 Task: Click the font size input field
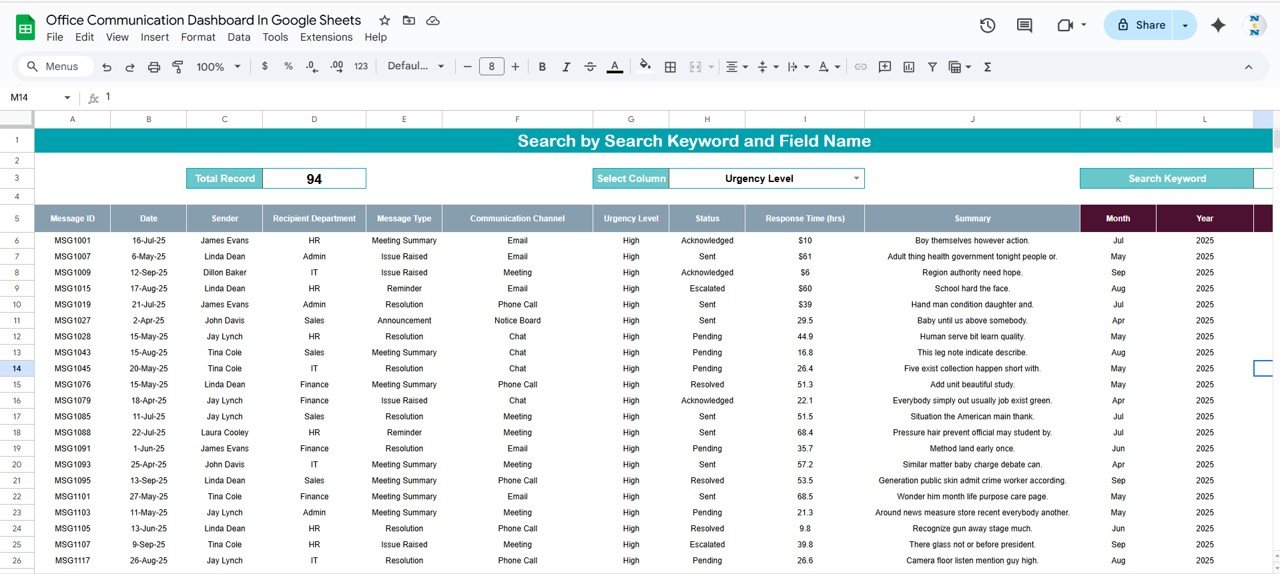click(x=491, y=67)
